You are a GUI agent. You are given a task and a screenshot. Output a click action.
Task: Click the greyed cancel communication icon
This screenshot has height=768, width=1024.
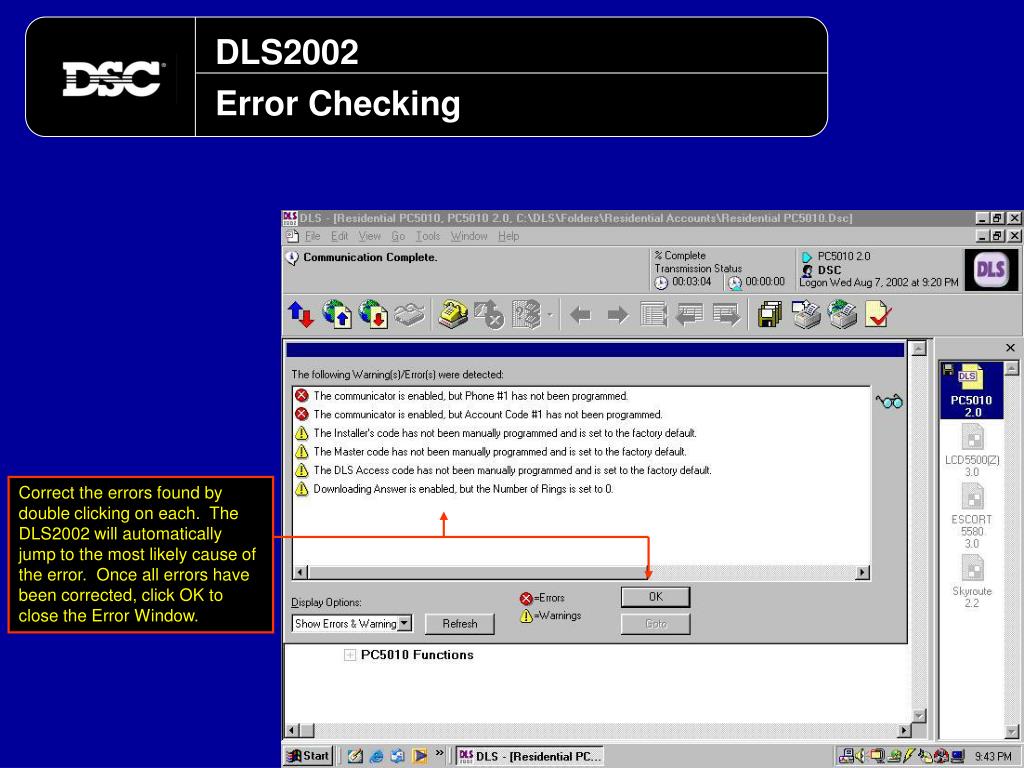(x=489, y=315)
